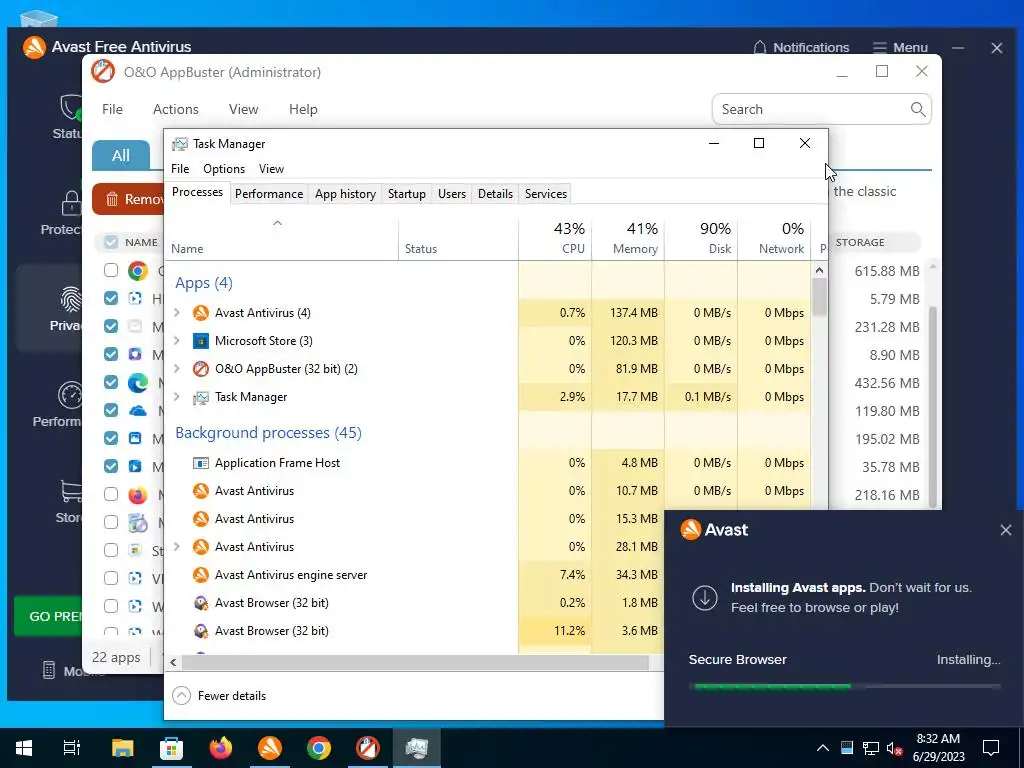Open the Actions menu in AppBuster

pos(176,109)
